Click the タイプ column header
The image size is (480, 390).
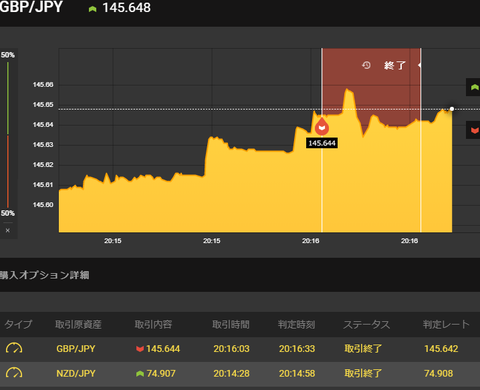(18, 324)
